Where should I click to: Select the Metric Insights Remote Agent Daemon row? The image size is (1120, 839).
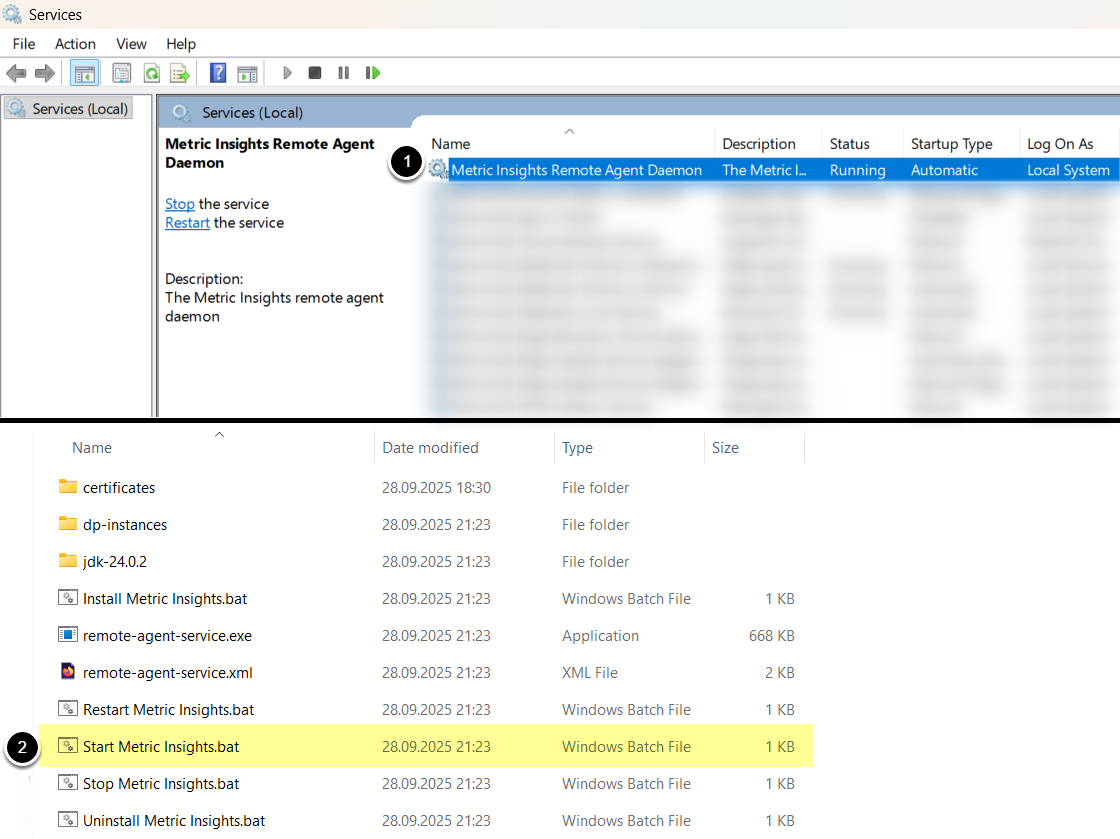576,170
